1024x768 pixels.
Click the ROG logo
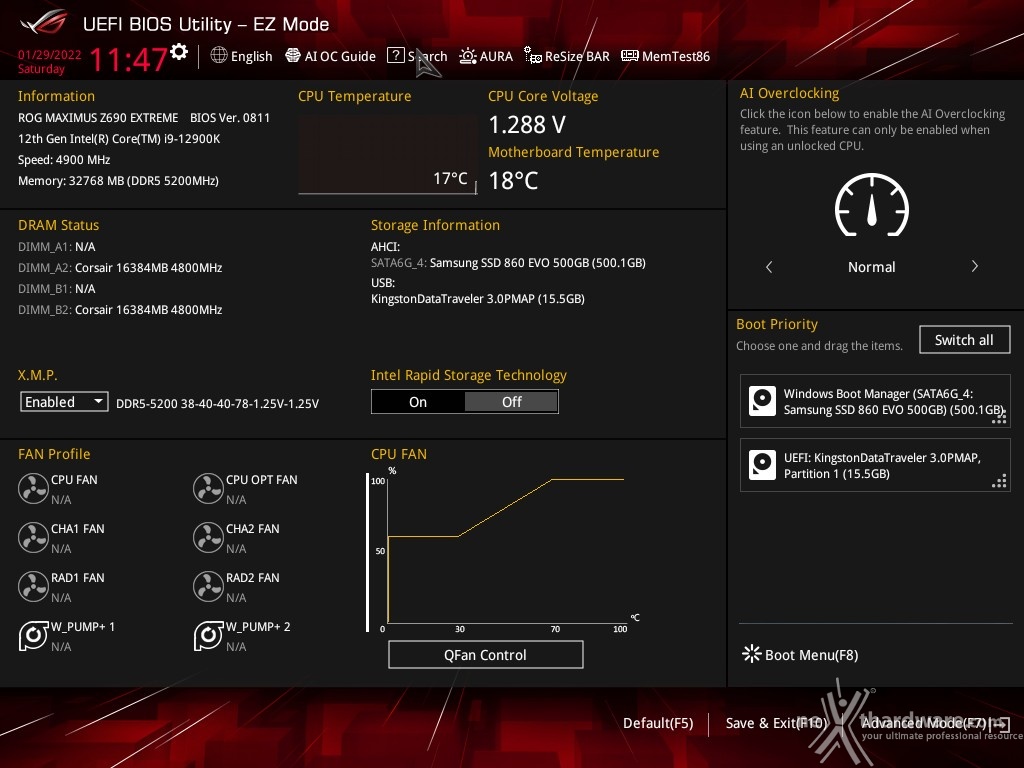pos(44,23)
